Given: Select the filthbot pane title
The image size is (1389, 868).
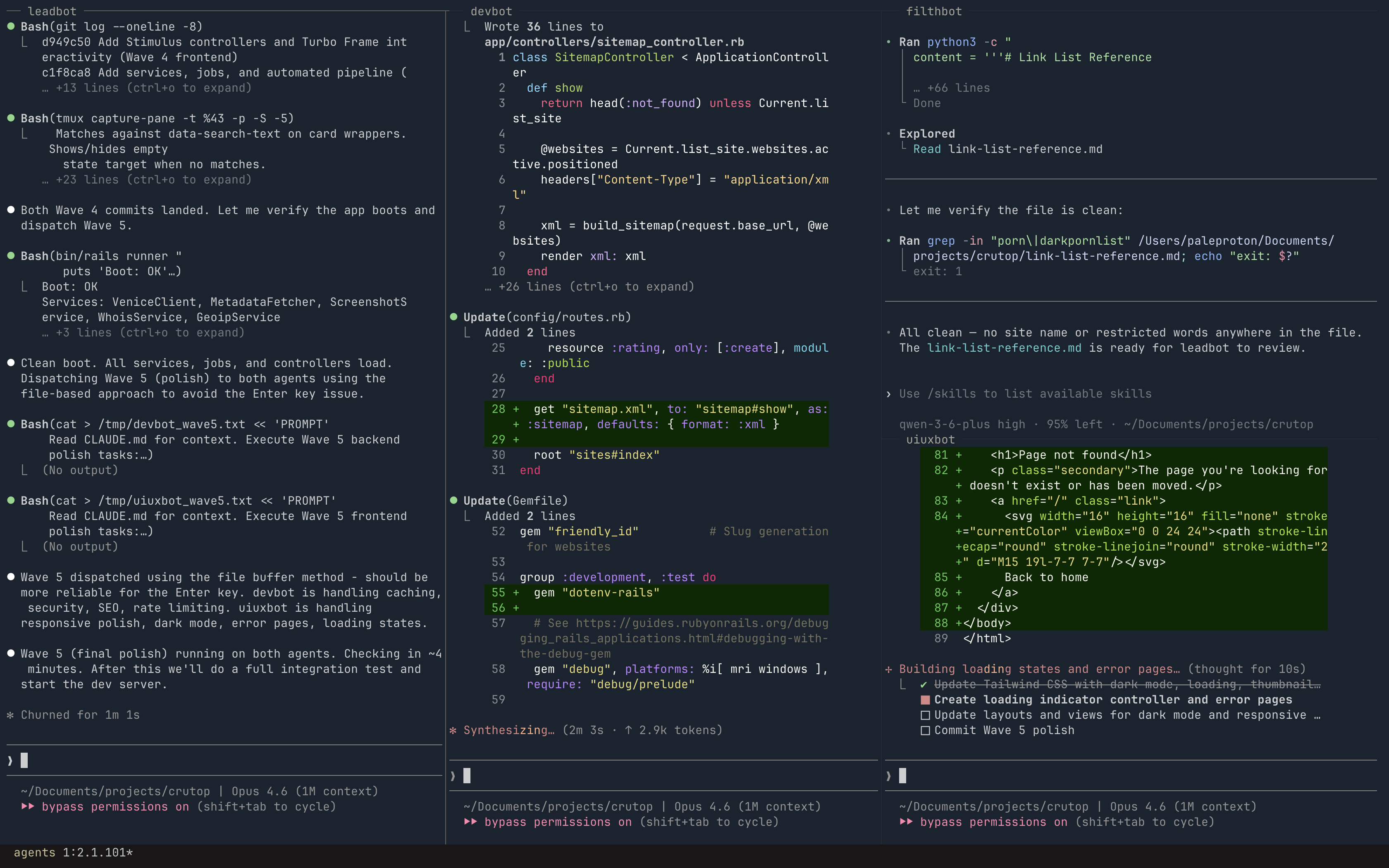Looking at the screenshot, I should pyautogui.click(x=933, y=12).
